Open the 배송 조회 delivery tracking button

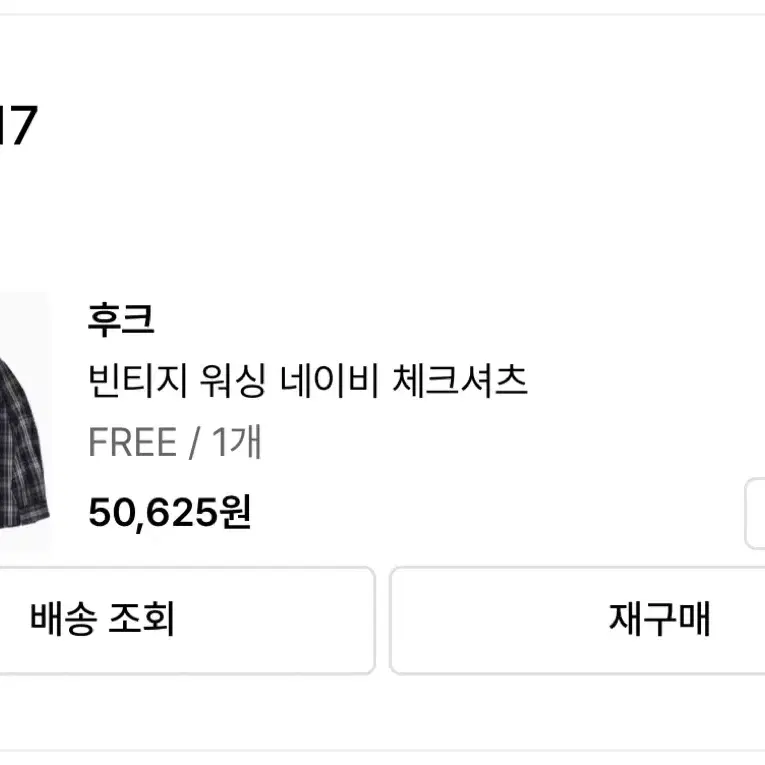(187, 621)
